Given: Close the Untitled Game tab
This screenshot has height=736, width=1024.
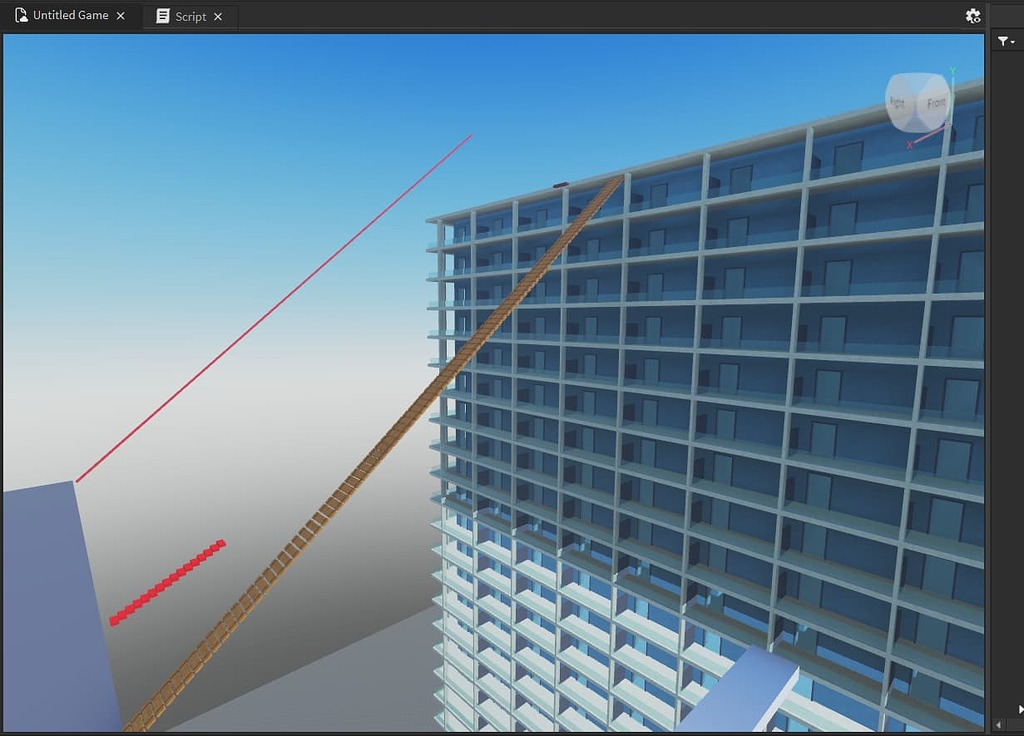Looking at the screenshot, I should click(119, 15).
